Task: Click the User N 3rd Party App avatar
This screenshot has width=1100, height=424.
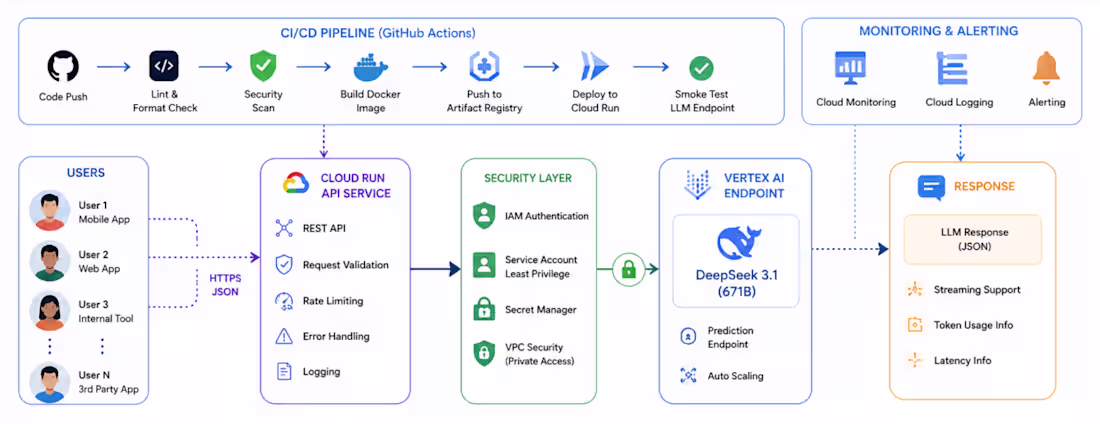Action: click(x=50, y=383)
